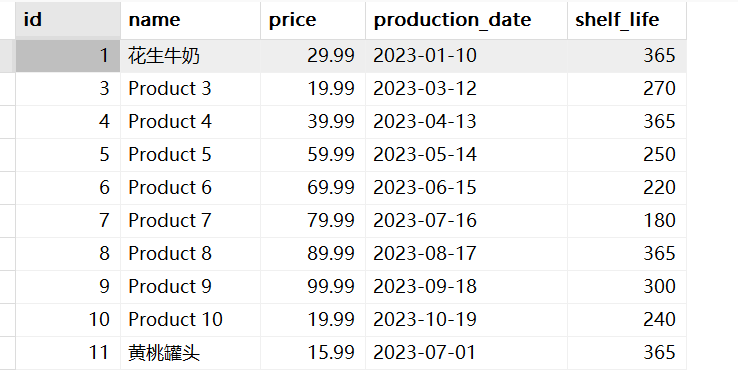Click the Product 3 name cell

[x=190, y=89]
